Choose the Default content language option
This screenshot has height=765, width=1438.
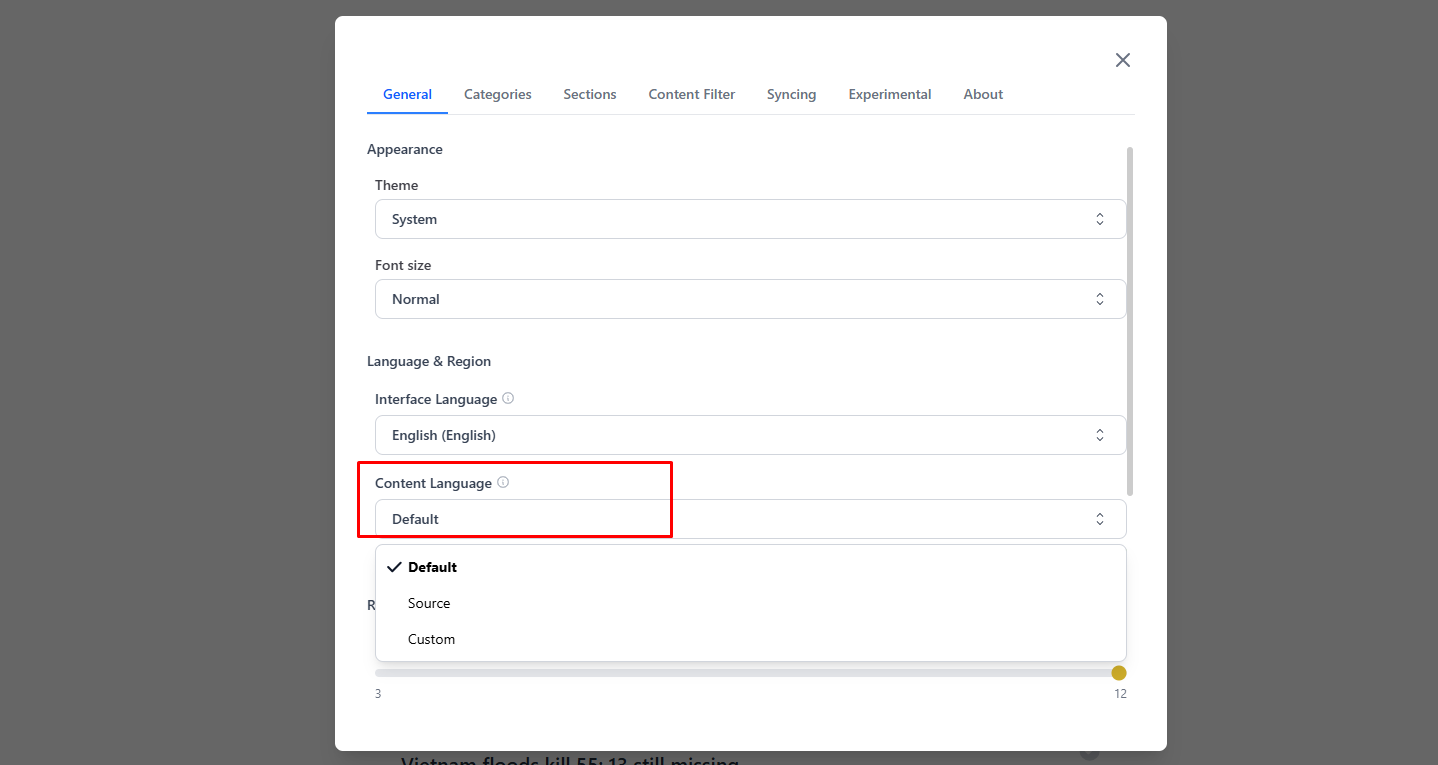pos(433,567)
